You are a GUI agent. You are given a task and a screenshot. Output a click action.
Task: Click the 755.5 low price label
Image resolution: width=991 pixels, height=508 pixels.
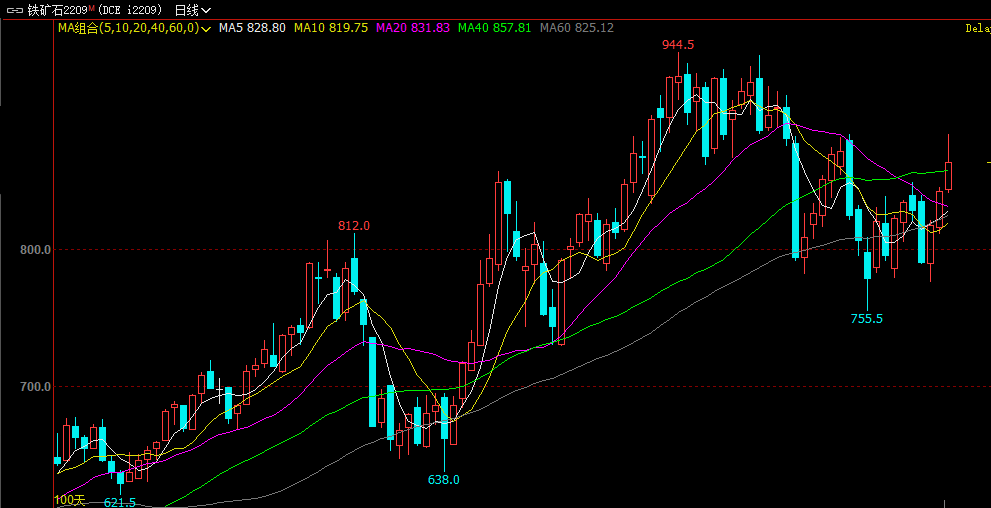(x=866, y=319)
